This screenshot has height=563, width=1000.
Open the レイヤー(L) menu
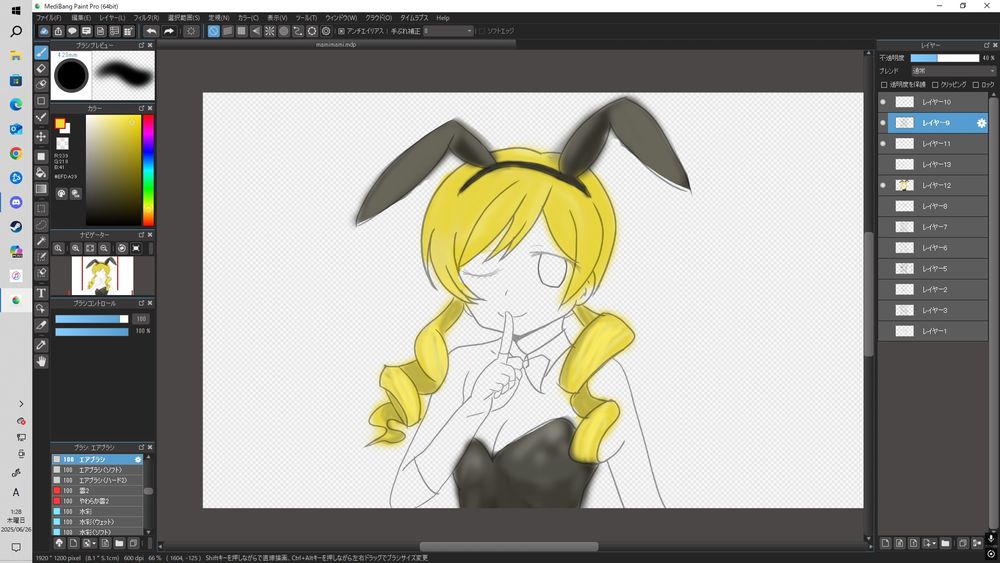[x=113, y=18]
